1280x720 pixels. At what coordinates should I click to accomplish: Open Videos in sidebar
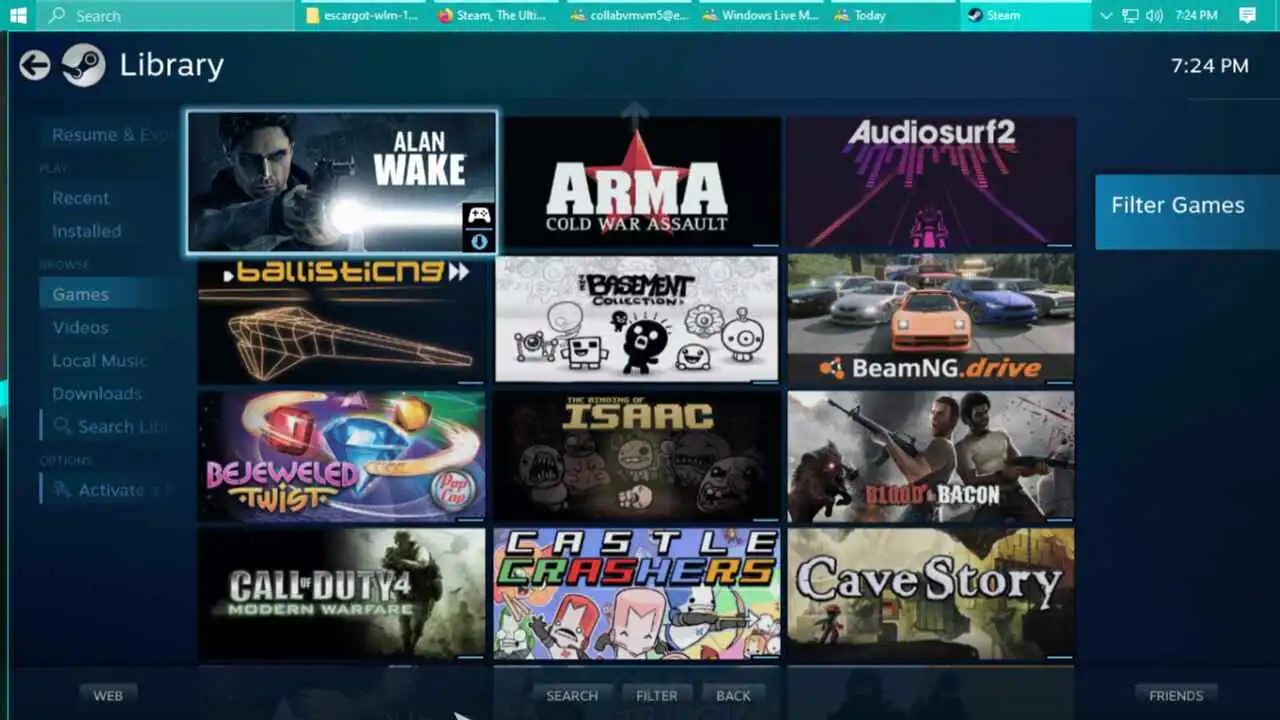pyautogui.click(x=80, y=327)
